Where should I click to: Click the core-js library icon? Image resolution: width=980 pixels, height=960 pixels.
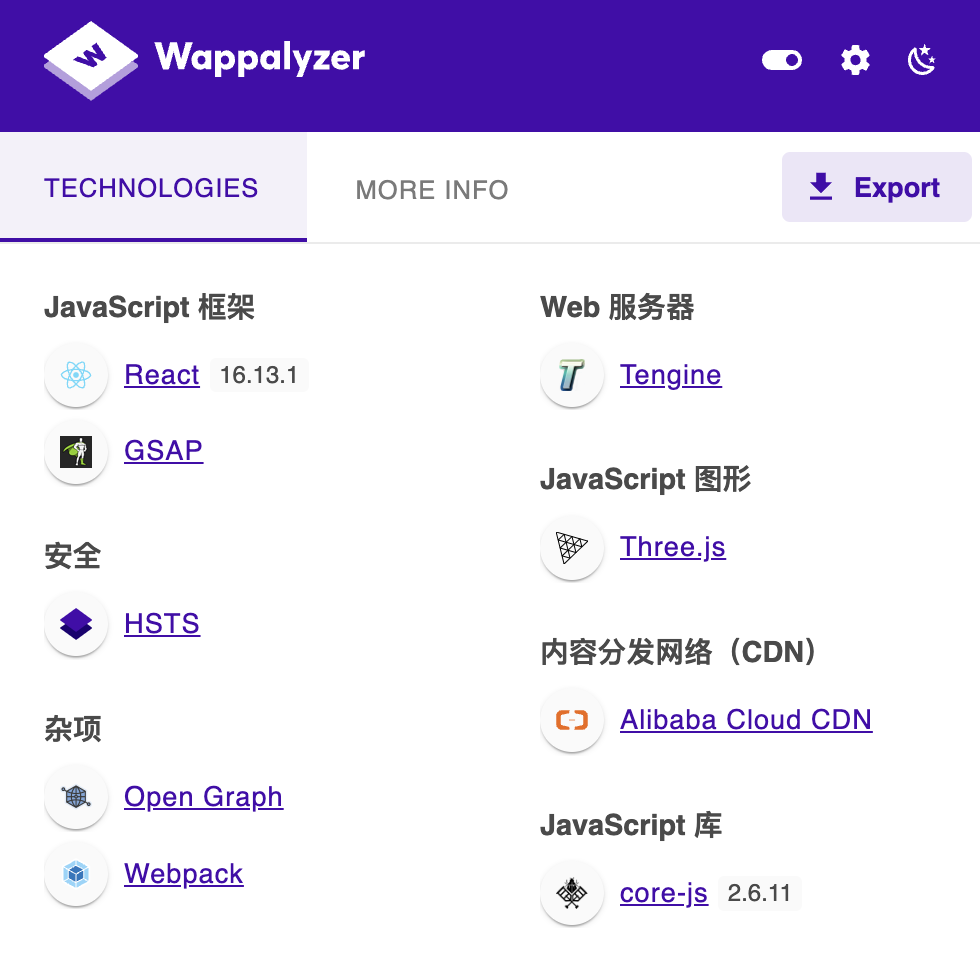tap(572, 893)
